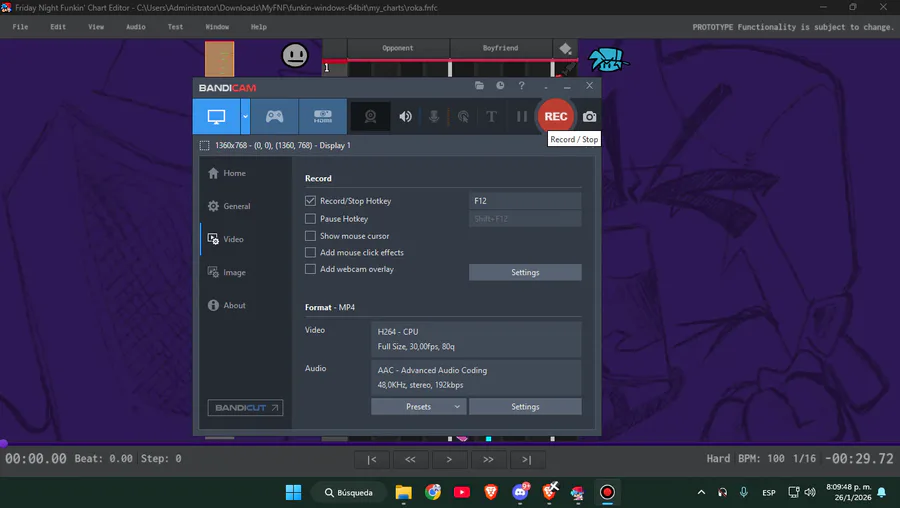Click the capture area rectangle icon
Viewport: 900px width, 508px height.
(x=204, y=145)
